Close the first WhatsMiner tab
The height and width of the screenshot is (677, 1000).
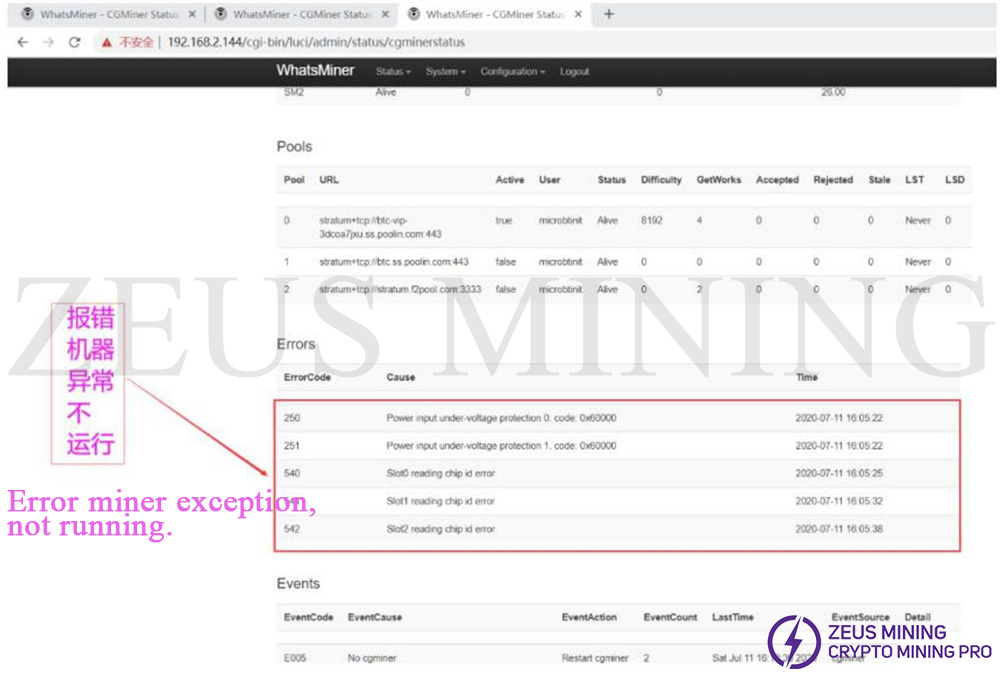tap(191, 15)
